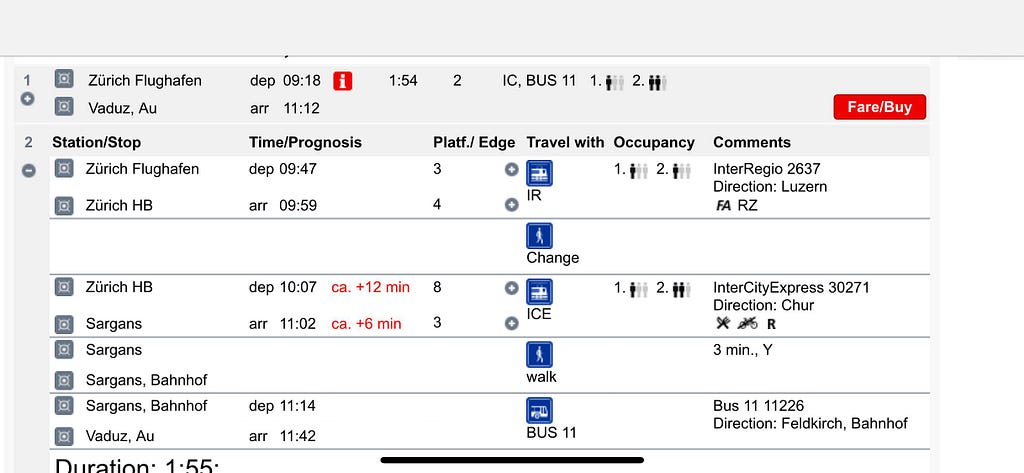Open the Zürich HB arrival station link
The image size is (1024, 473).
pos(119,205)
